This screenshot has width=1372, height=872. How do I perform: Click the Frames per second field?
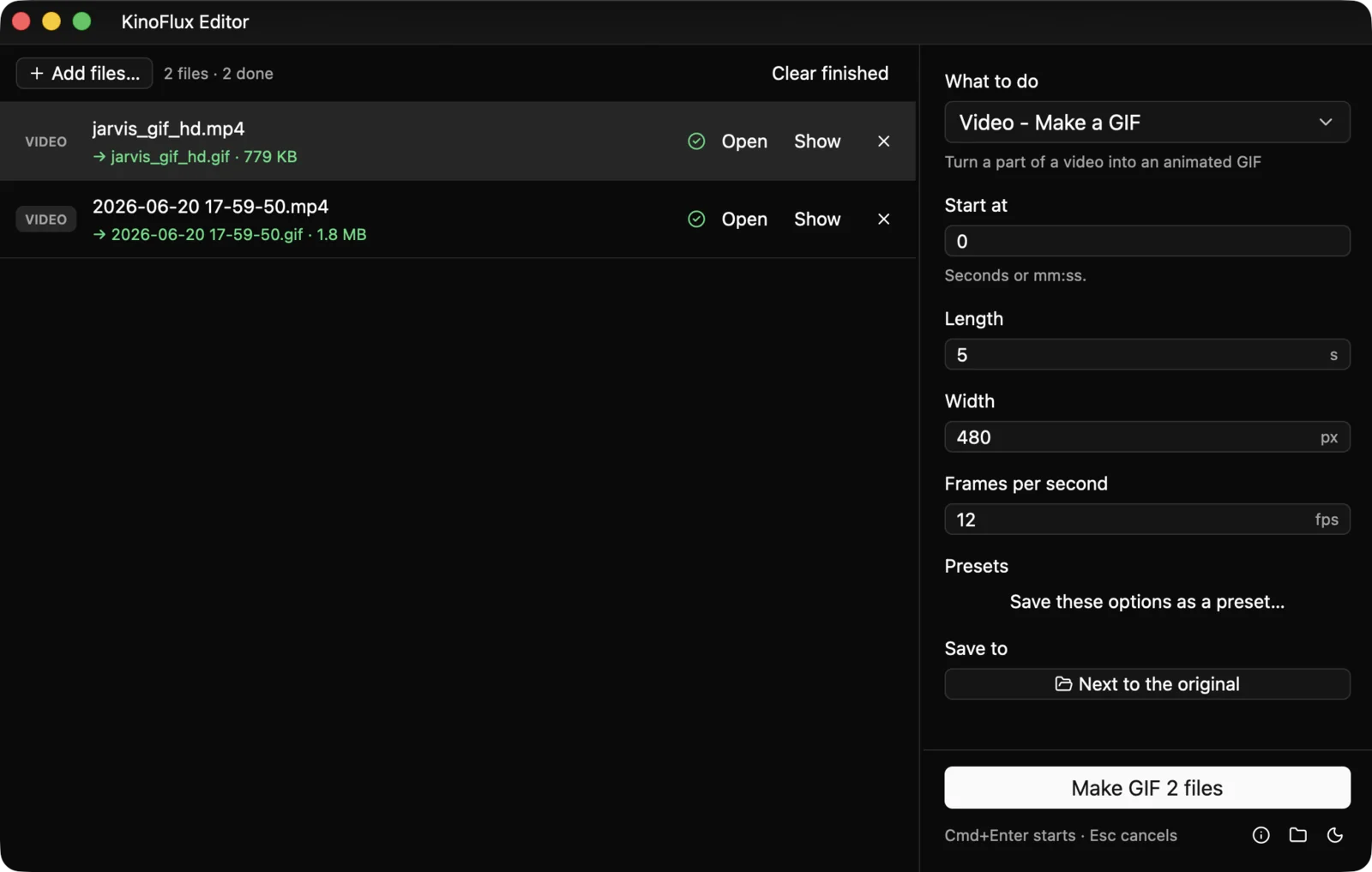pos(1147,520)
